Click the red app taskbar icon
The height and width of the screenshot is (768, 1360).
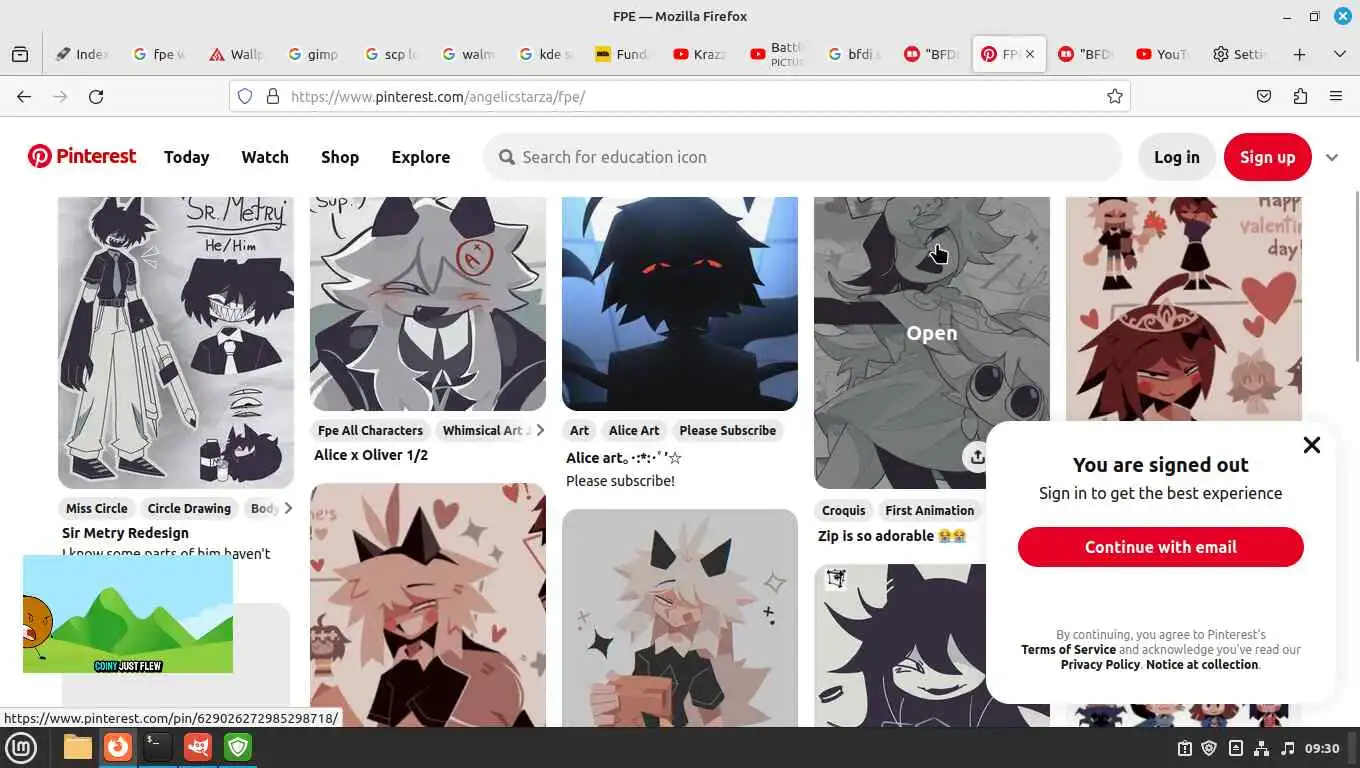click(198, 747)
